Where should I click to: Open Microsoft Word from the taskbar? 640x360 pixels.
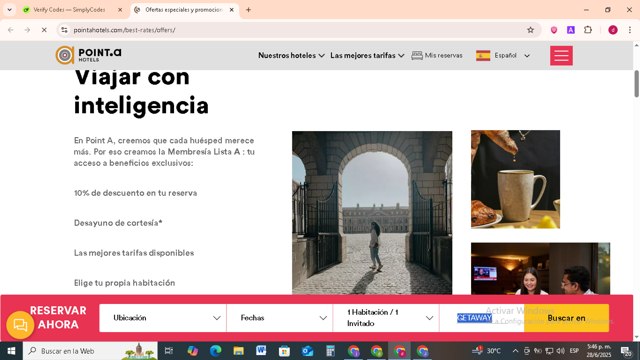[x=261, y=351]
